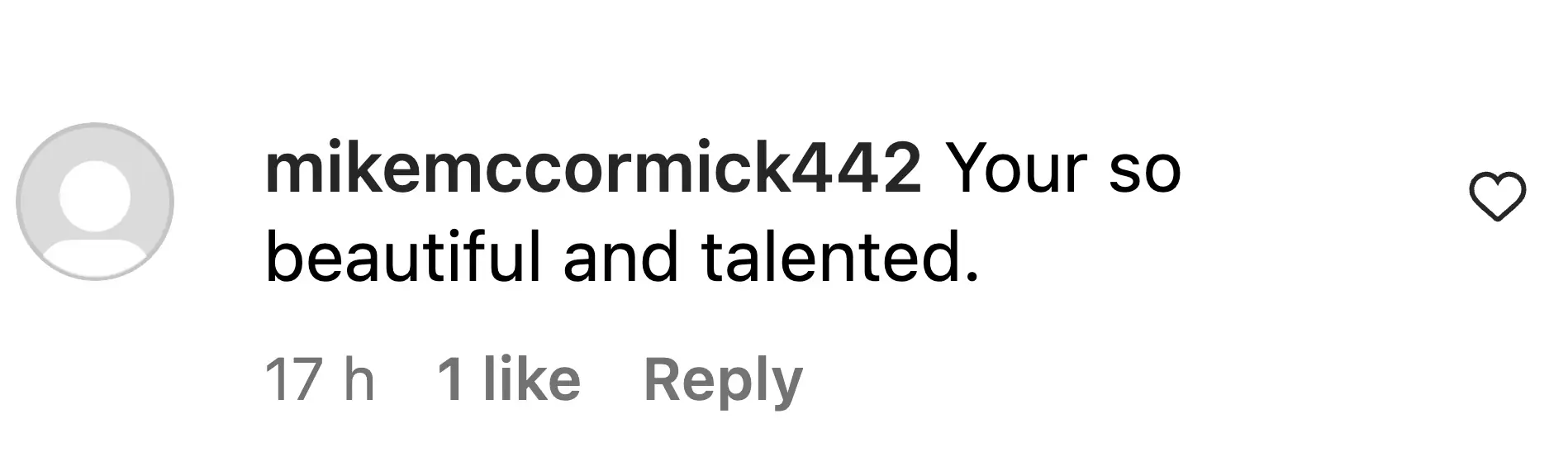Click the circular avatar silhouette icon

pos(95,202)
